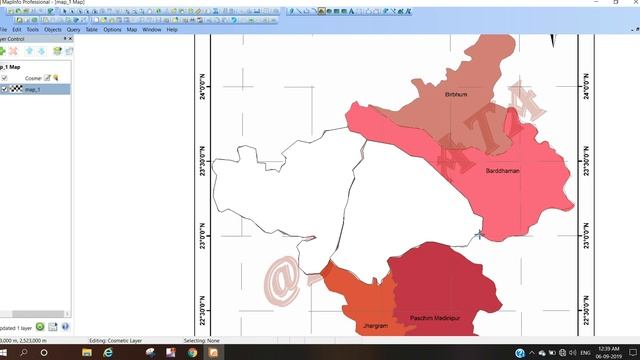Select the Ellipse drawing tool

click(x=329, y=11)
